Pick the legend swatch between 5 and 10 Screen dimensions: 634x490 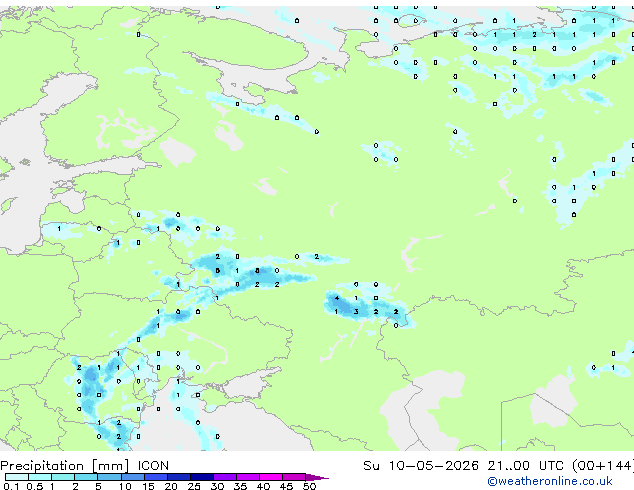(x=110, y=477)
